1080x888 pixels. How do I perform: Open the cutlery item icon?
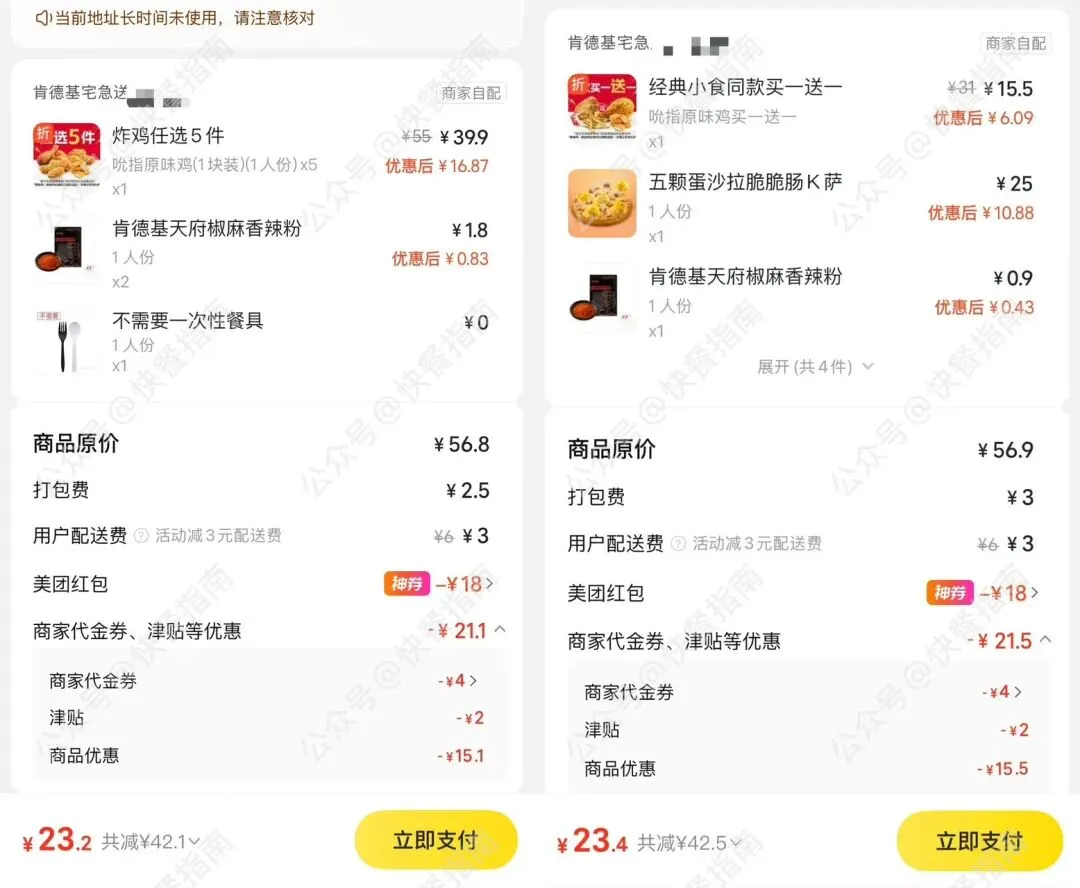pyautogui.click(x=66, y=342)
